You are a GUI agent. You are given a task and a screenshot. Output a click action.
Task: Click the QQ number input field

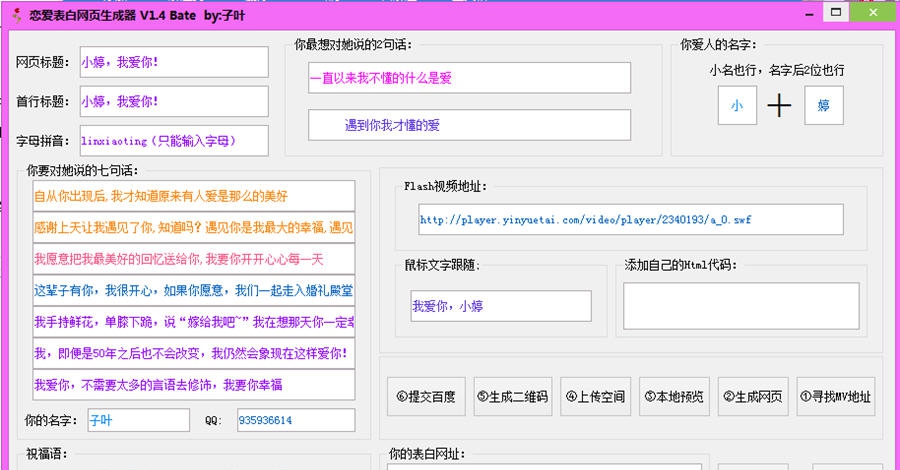coord(296,420)
